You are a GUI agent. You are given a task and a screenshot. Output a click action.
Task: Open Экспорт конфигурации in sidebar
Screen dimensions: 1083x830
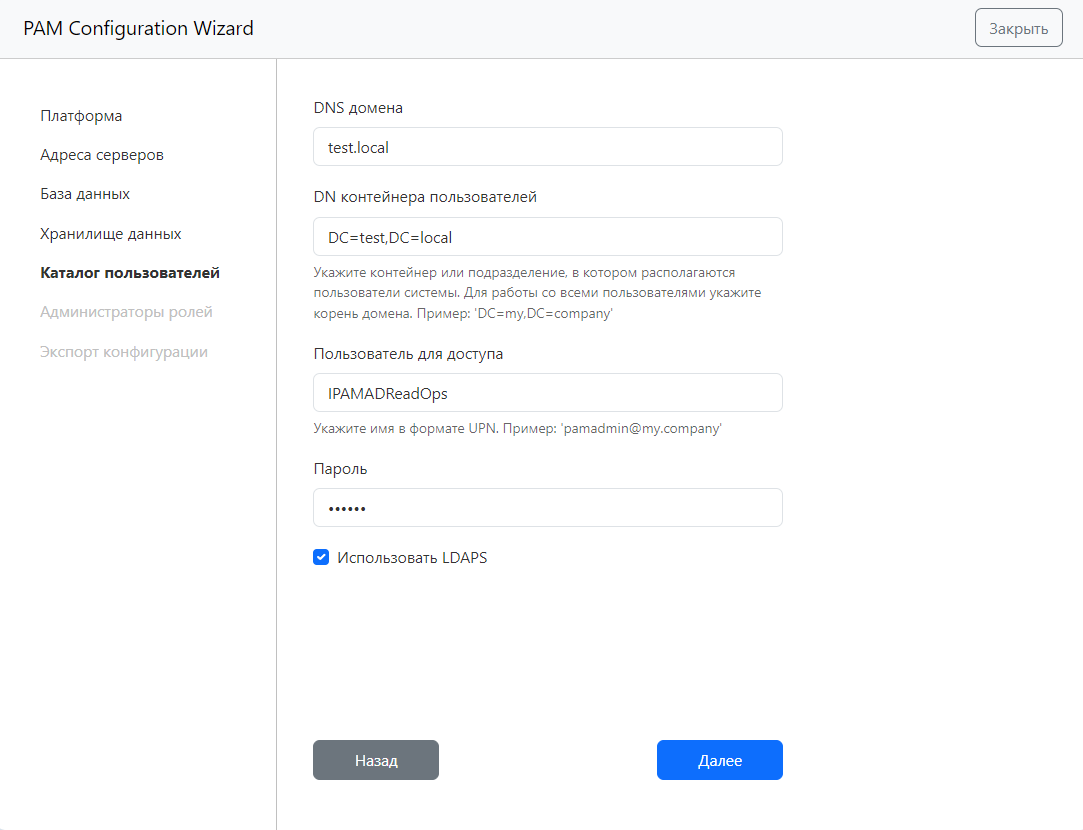124,352
